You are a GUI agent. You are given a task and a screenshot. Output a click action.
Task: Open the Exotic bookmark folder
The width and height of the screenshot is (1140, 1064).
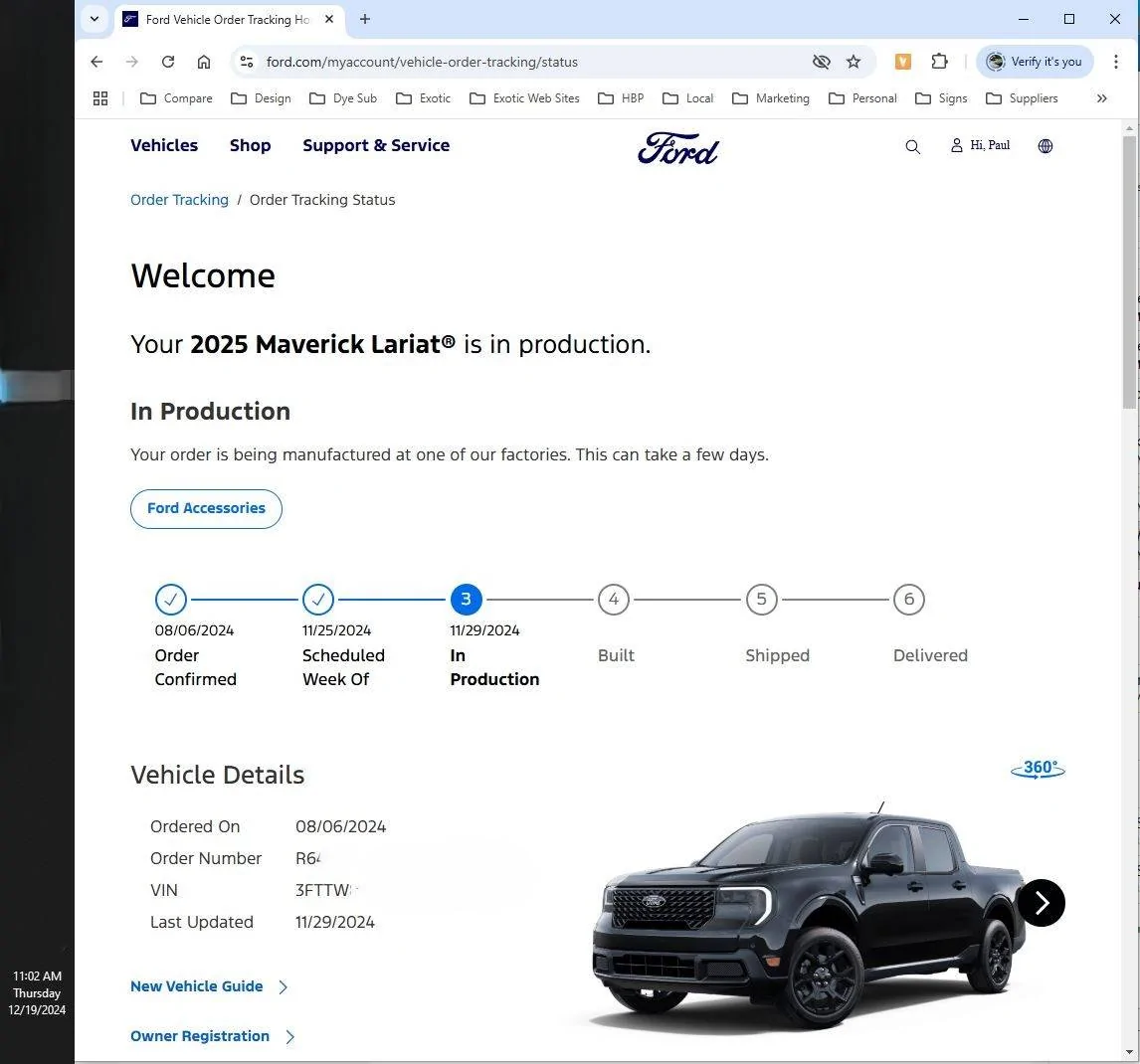(x=423, y=98)
